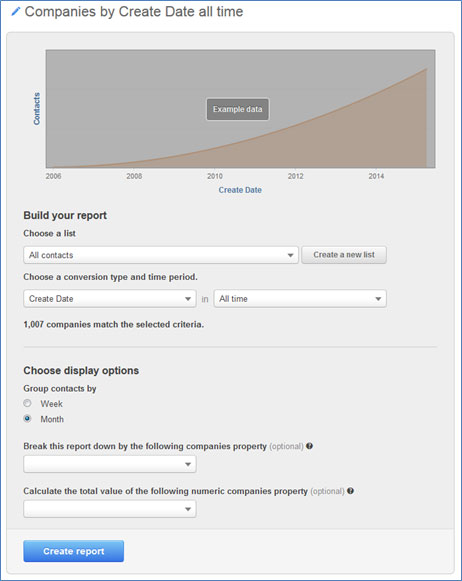Click the Create report button
Viewport: 462px width, 581px height.
tap(73, 551)
